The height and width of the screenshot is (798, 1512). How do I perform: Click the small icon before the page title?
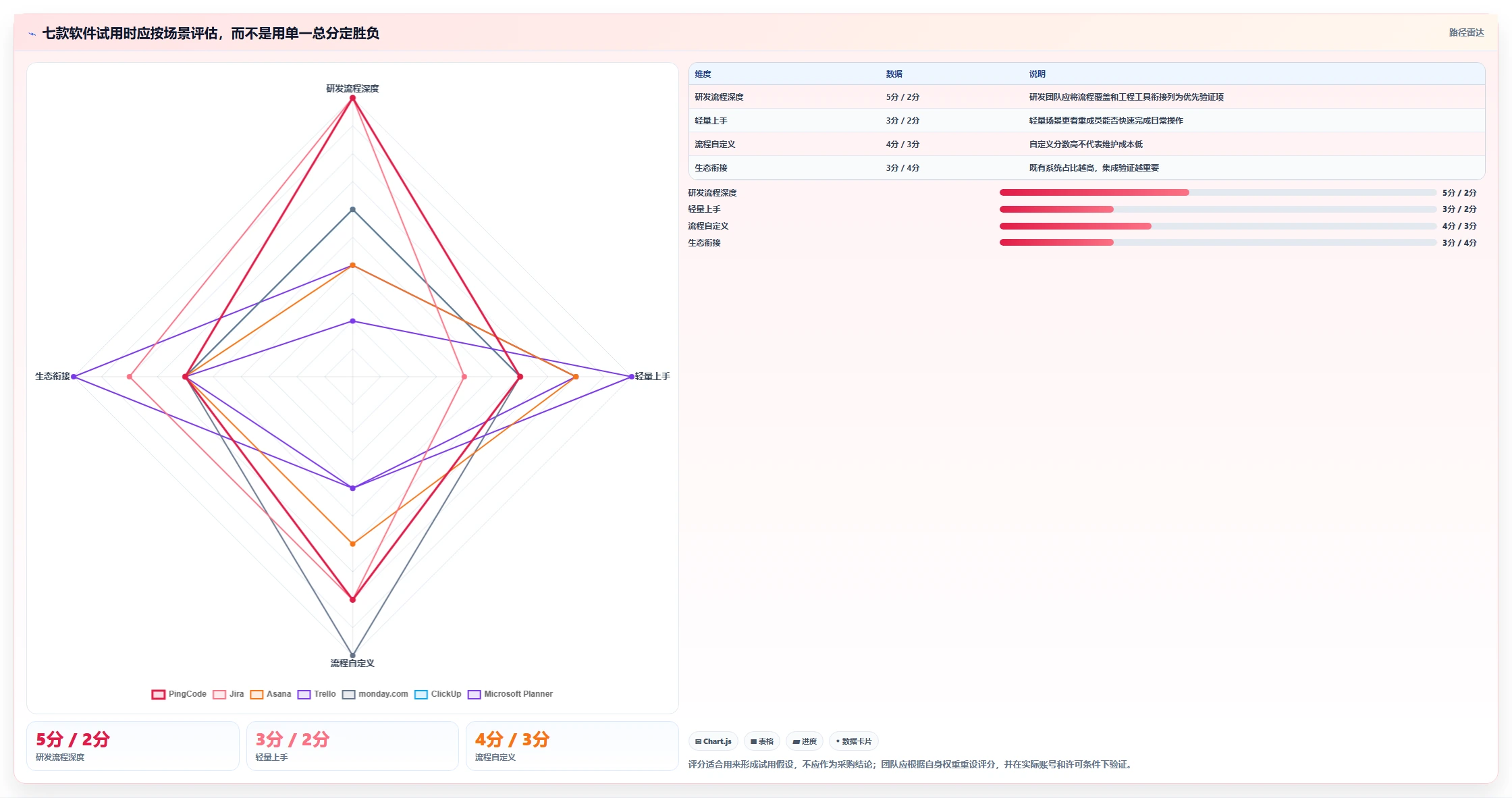point(32,34)
